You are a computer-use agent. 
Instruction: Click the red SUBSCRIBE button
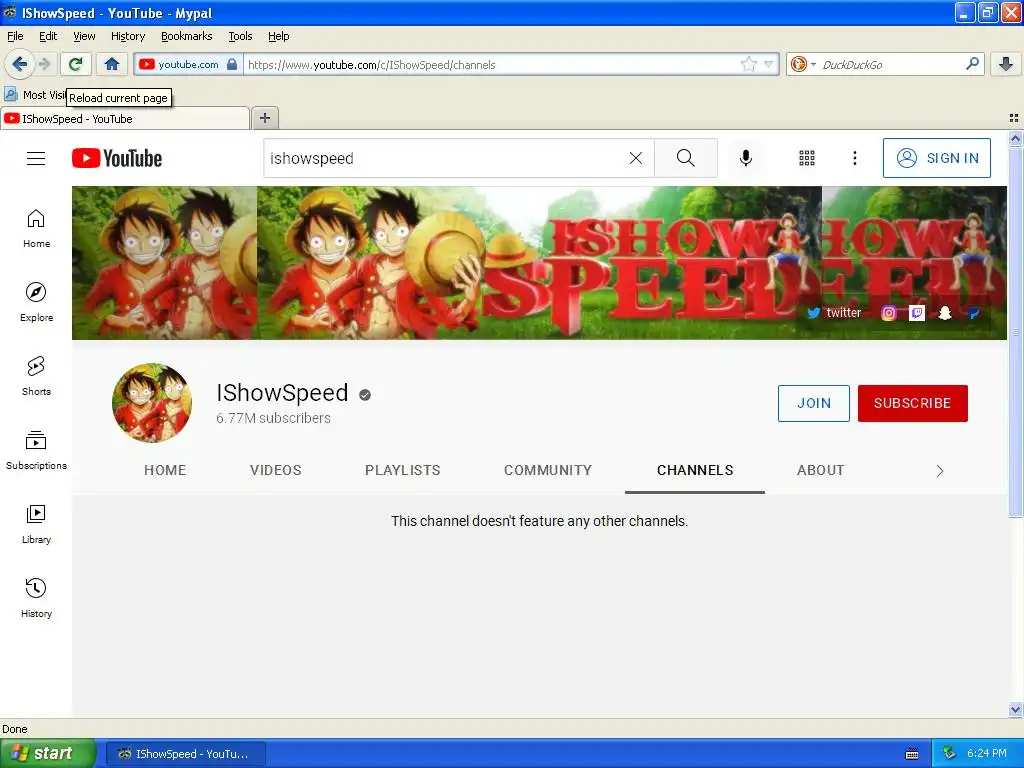point(912,403)
